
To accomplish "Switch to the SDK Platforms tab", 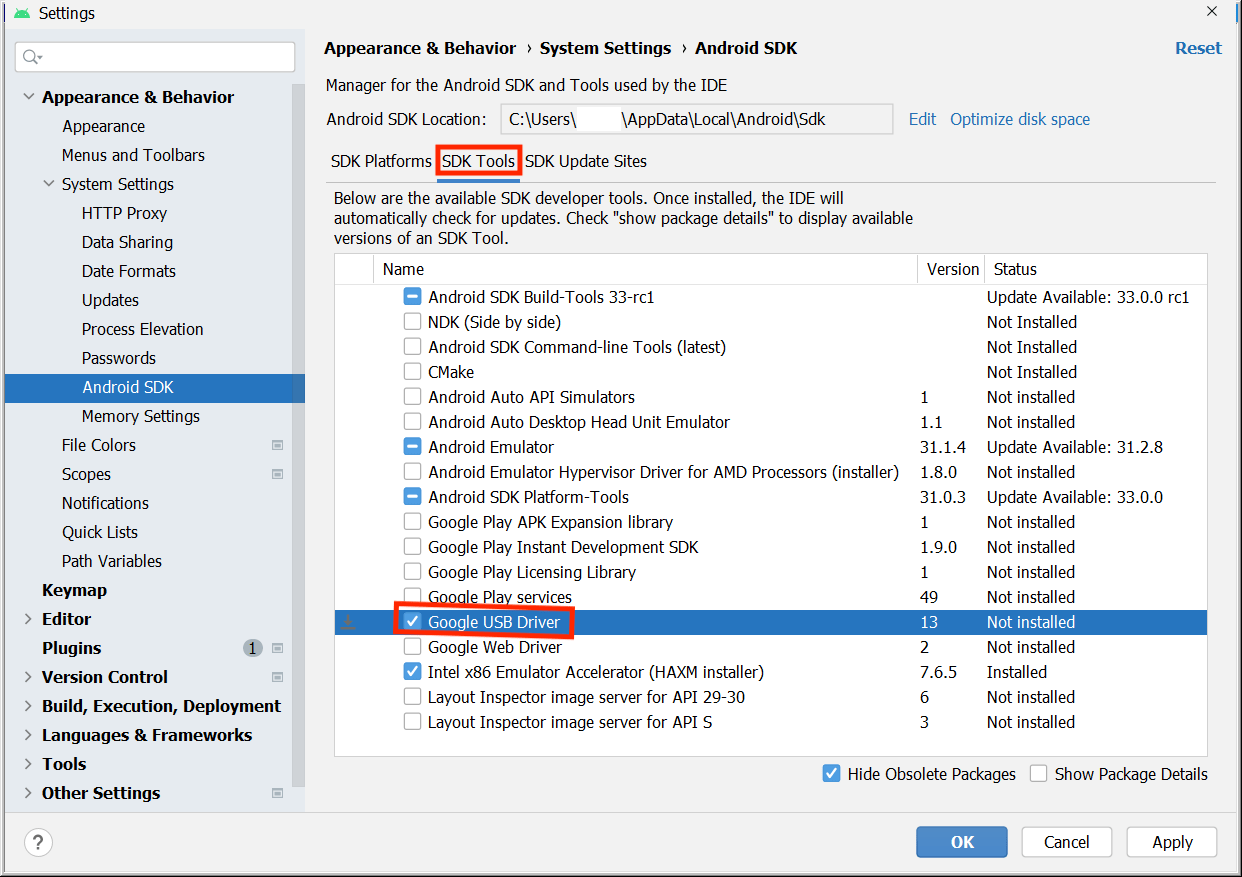I will (x=381, y=161).
